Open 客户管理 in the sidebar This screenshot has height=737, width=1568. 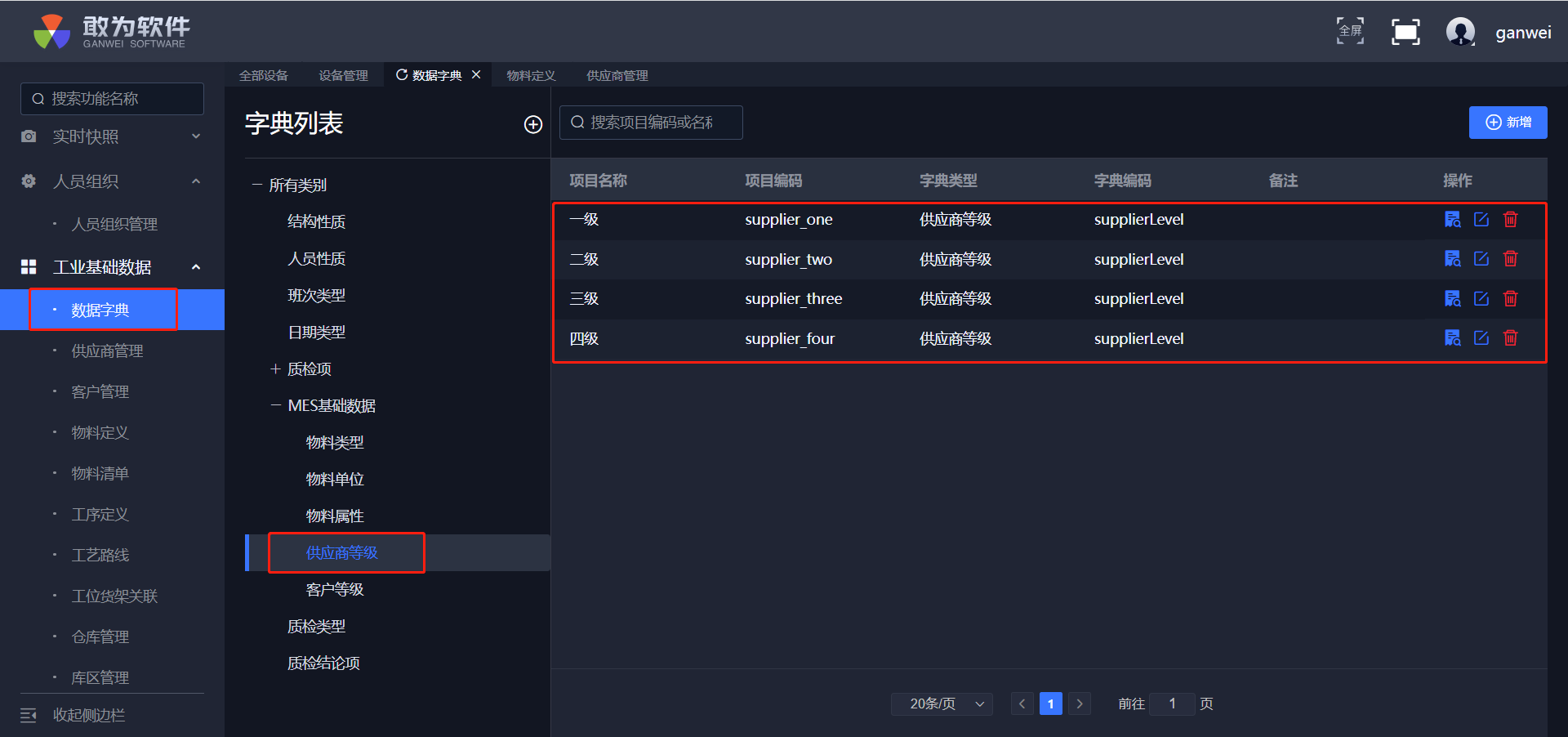point(100,391)
